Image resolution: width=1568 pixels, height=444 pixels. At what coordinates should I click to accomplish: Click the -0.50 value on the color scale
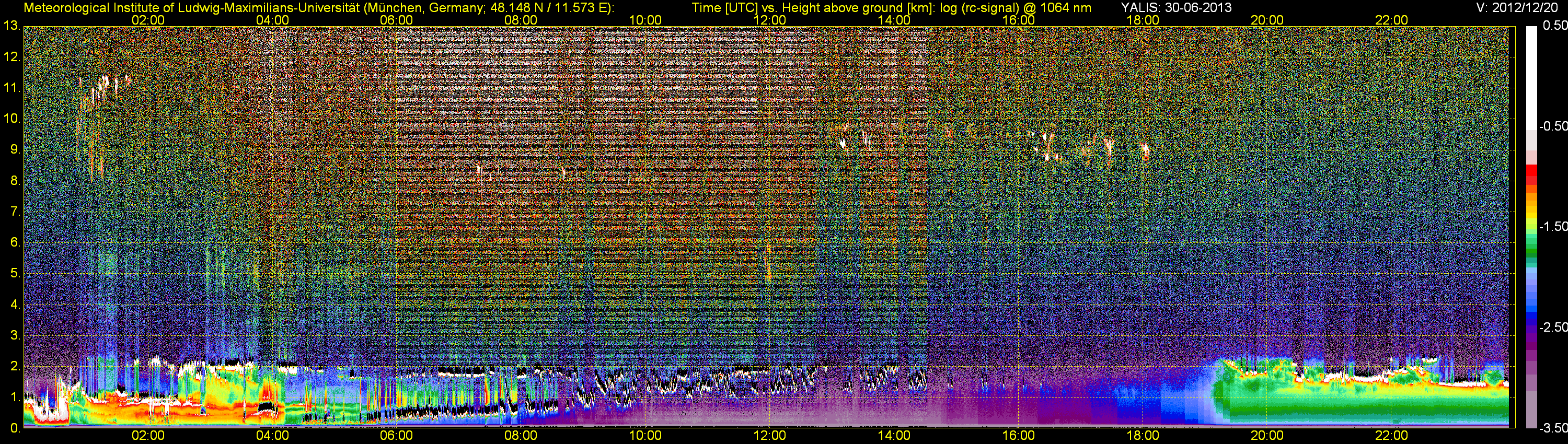1553,126
